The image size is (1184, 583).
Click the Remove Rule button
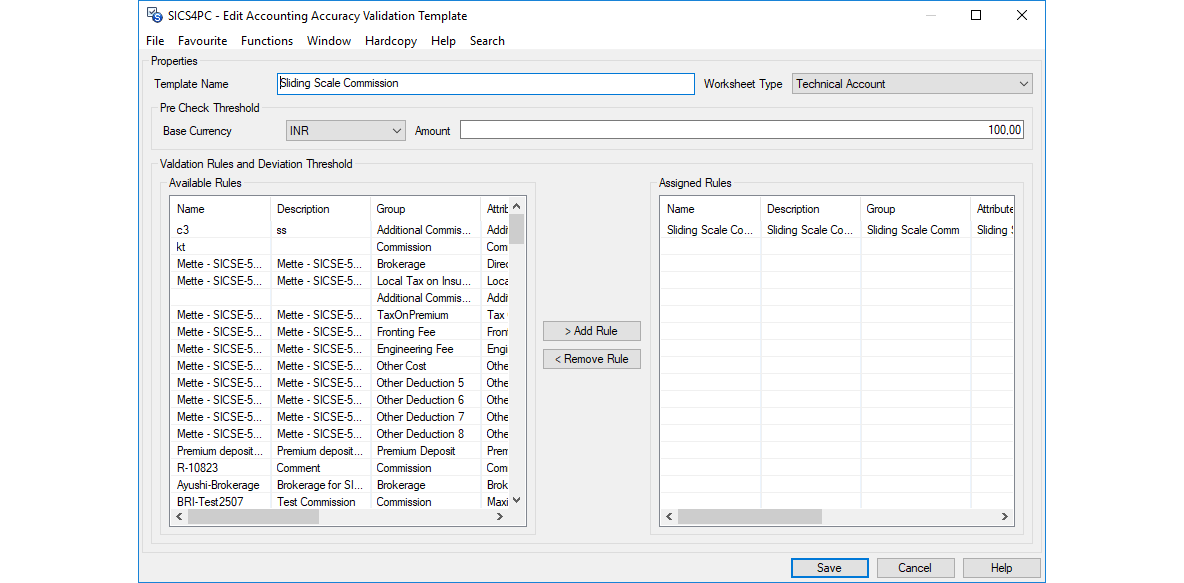point(591,358)
